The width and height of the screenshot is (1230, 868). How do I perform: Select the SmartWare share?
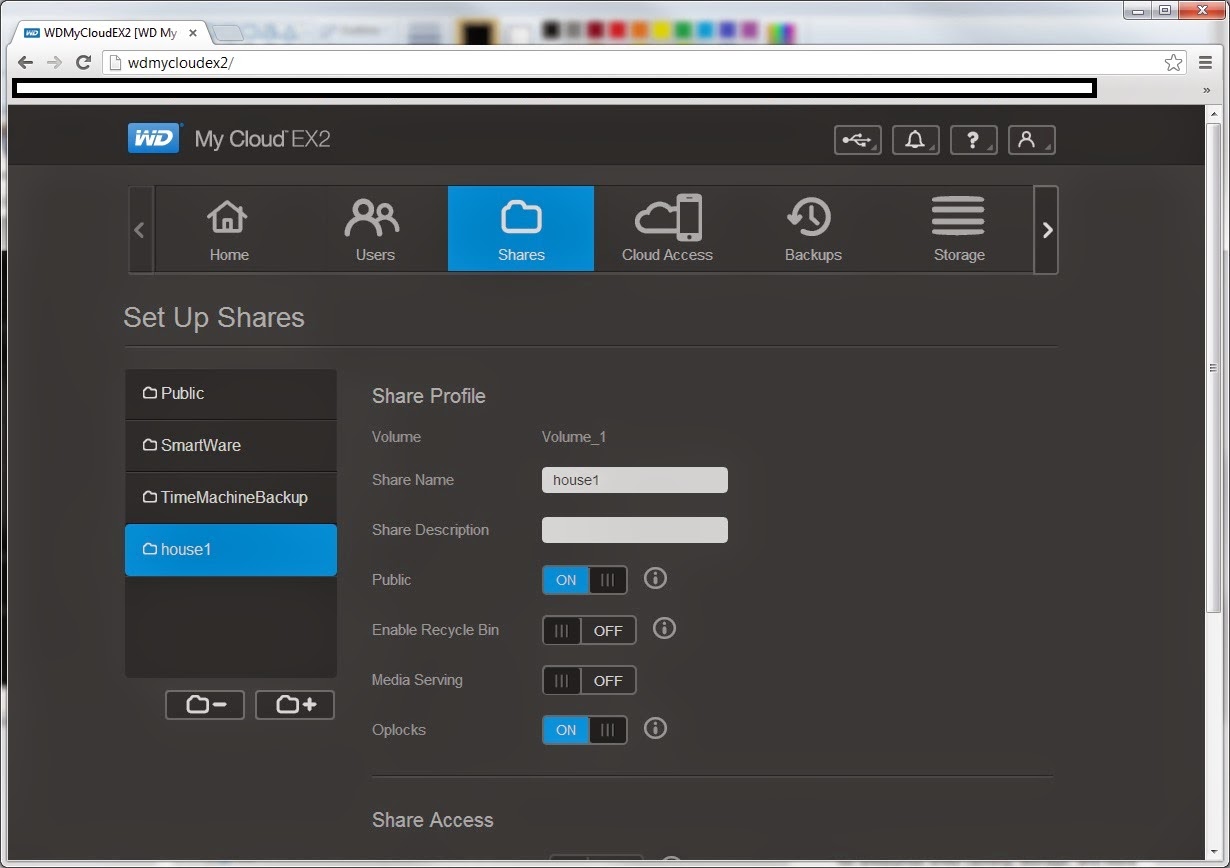tap(231, 446)
